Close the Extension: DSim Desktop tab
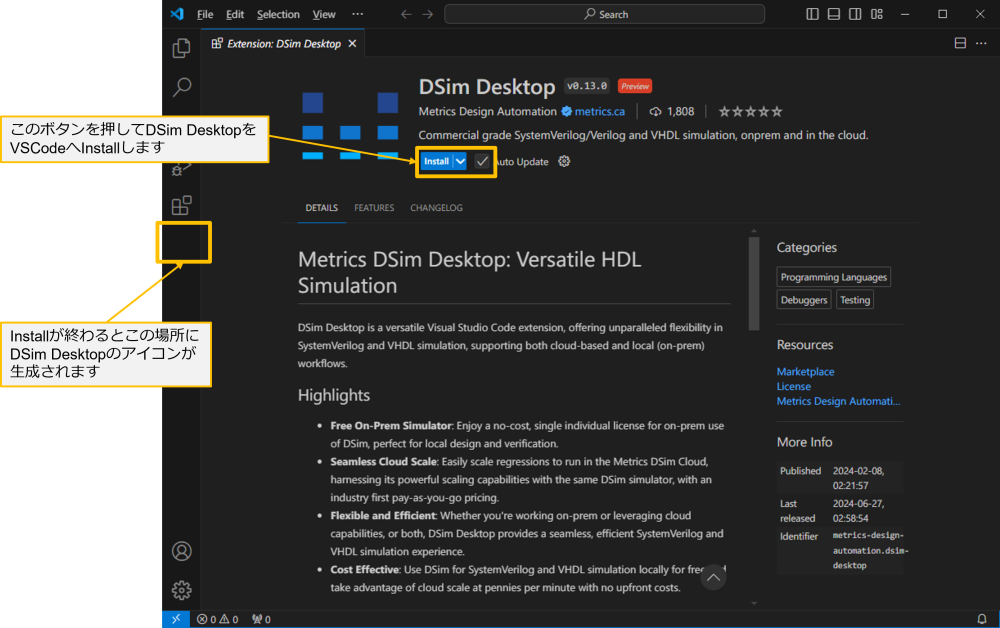Viewport: 1000px width, 628px height. [x=352, y=43]
